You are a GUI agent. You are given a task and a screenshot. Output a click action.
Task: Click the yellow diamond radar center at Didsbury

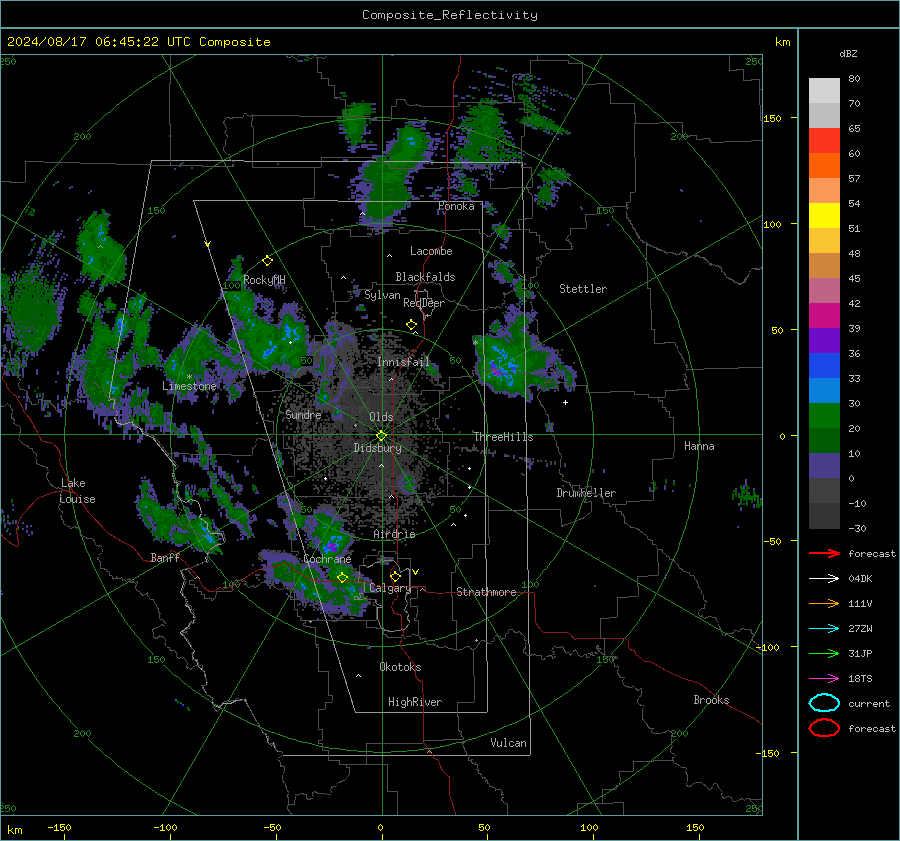point(382,436)
